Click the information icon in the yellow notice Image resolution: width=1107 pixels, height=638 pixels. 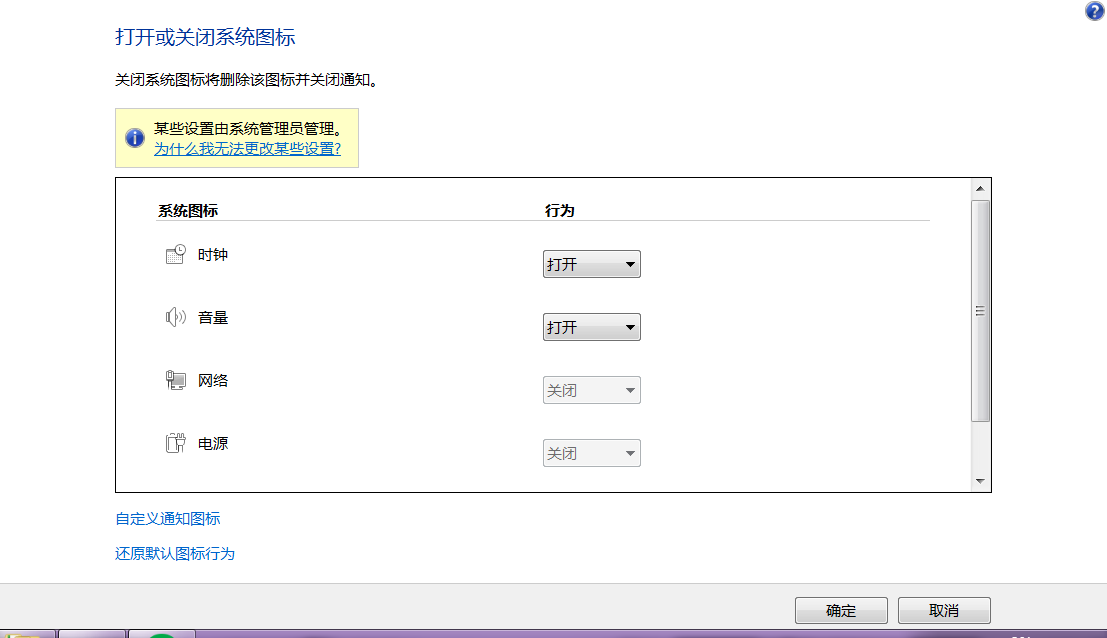click(x=135, y=138)
